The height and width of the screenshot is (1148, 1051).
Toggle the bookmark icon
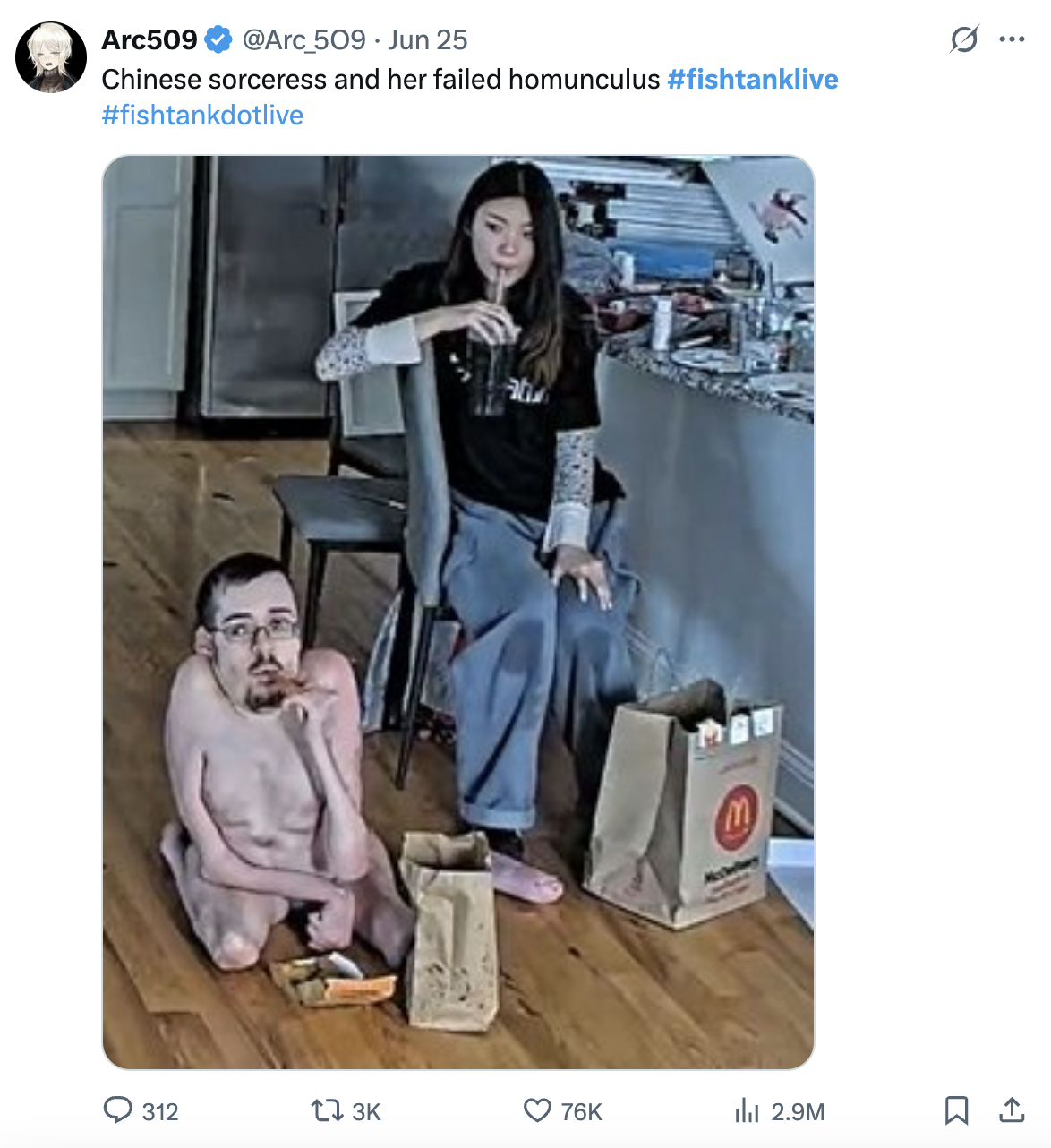coord(957,1110)
